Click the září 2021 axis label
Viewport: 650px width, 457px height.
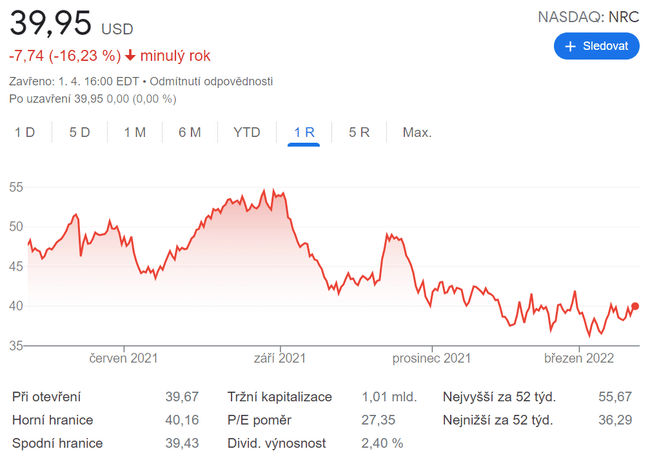(x=279, y=357)
